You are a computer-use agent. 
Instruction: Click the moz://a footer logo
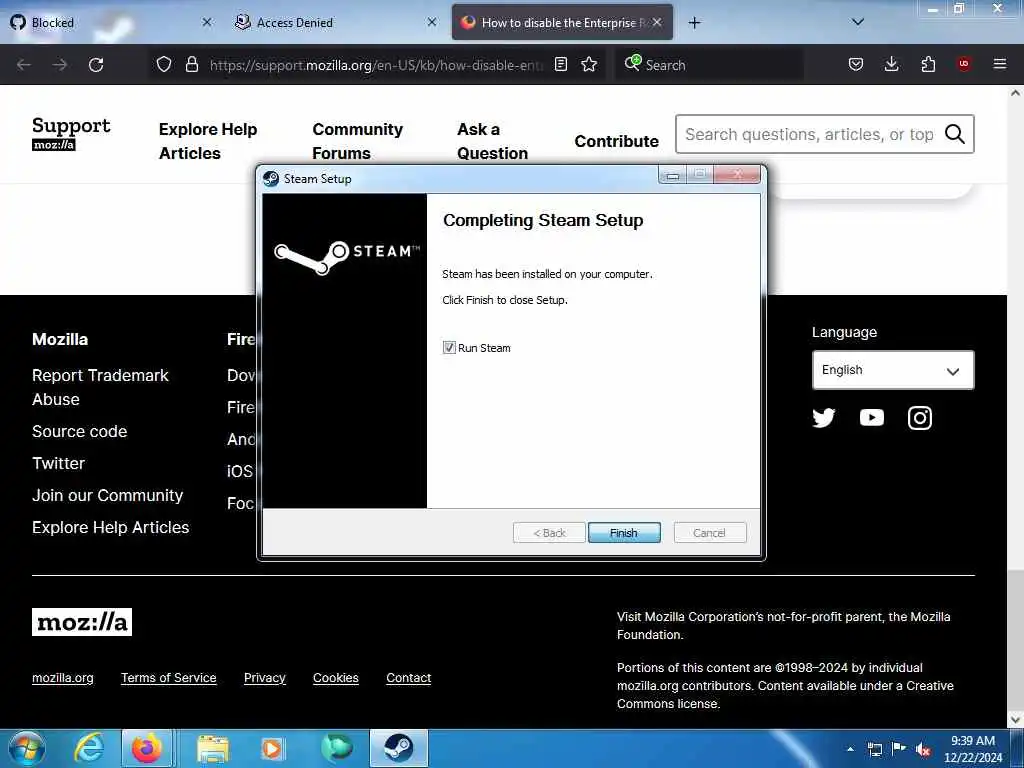pos(82,622)
